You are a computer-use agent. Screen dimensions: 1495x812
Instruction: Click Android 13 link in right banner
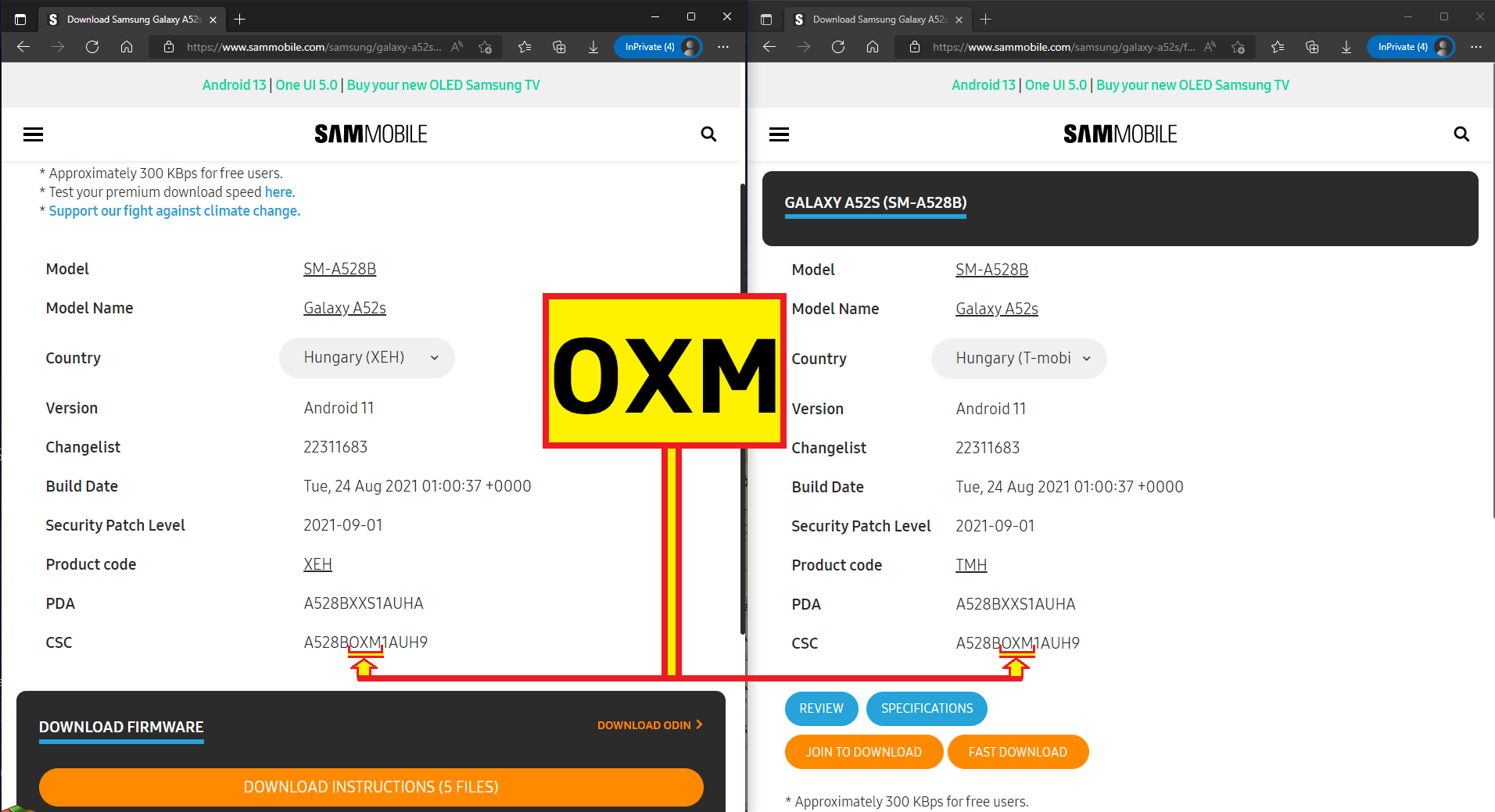[984, 85]
